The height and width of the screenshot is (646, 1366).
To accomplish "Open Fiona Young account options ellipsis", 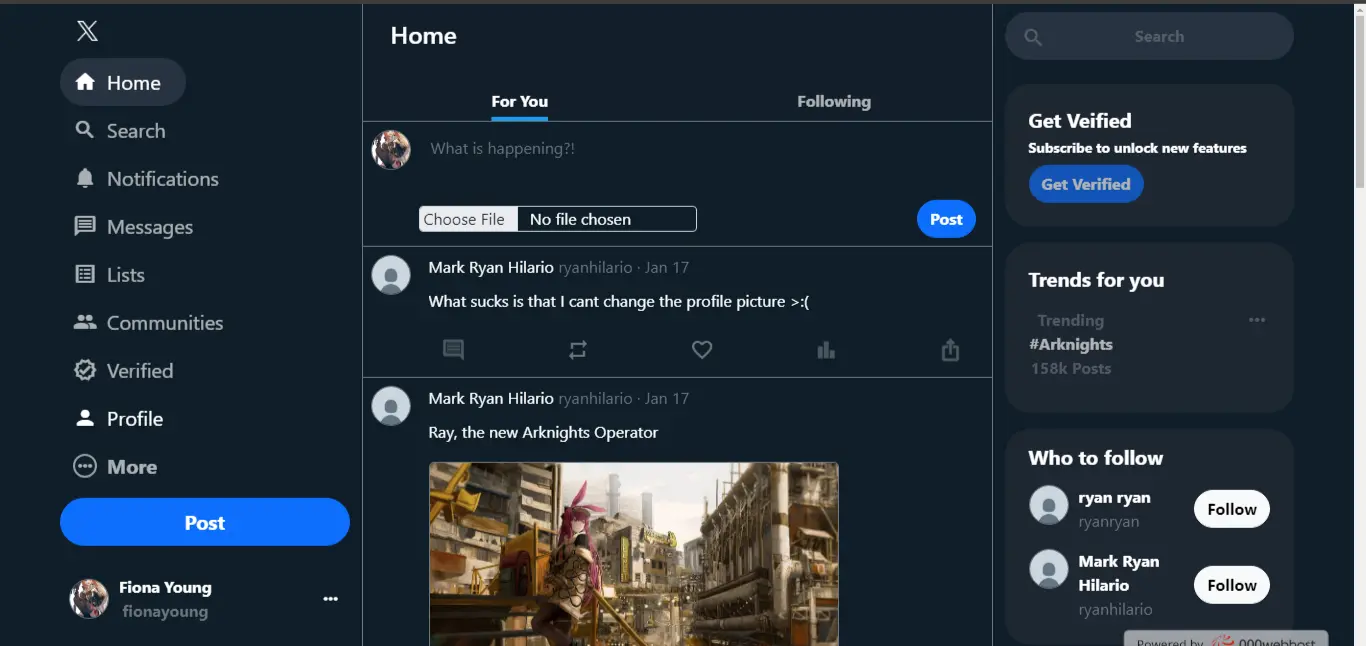I will coord(331,599).
